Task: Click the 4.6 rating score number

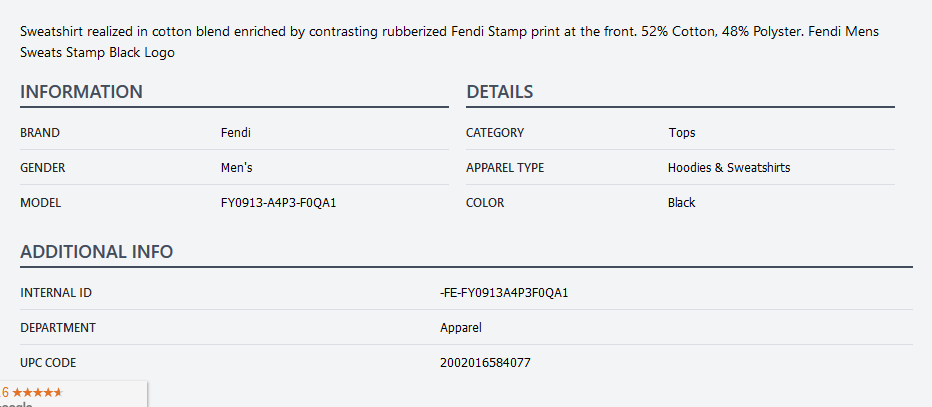Action: (4, 392)
